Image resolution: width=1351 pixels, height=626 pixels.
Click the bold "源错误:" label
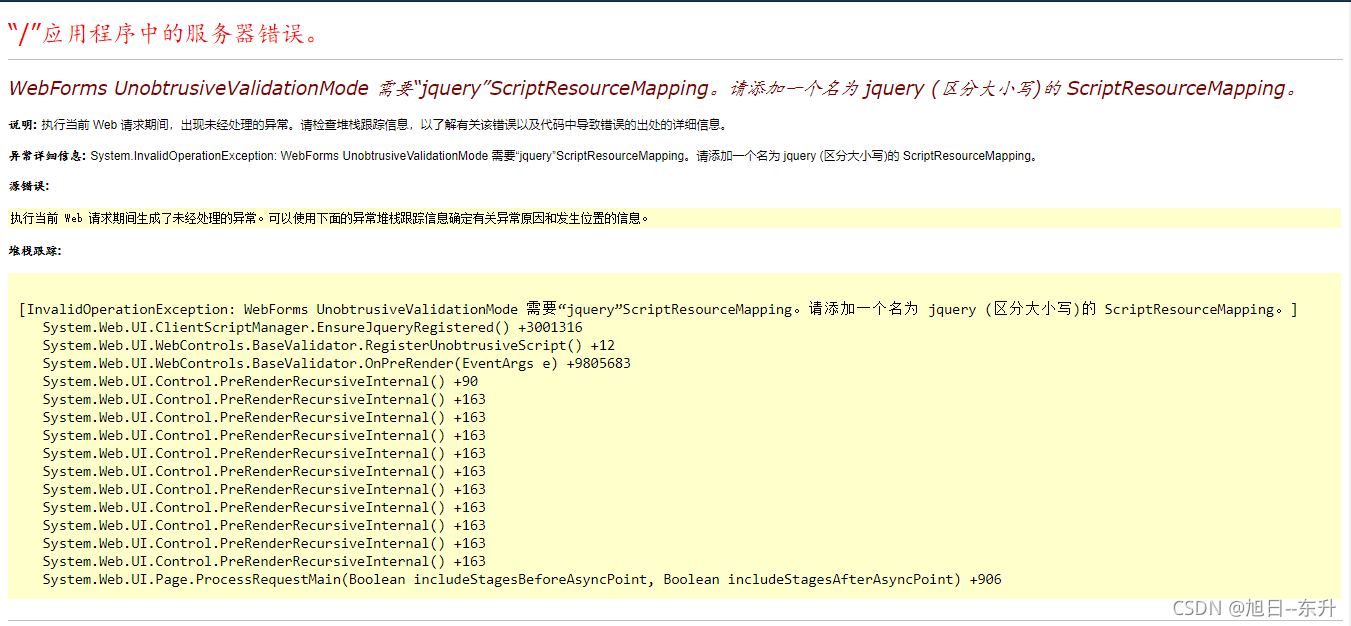coord(29,186)
